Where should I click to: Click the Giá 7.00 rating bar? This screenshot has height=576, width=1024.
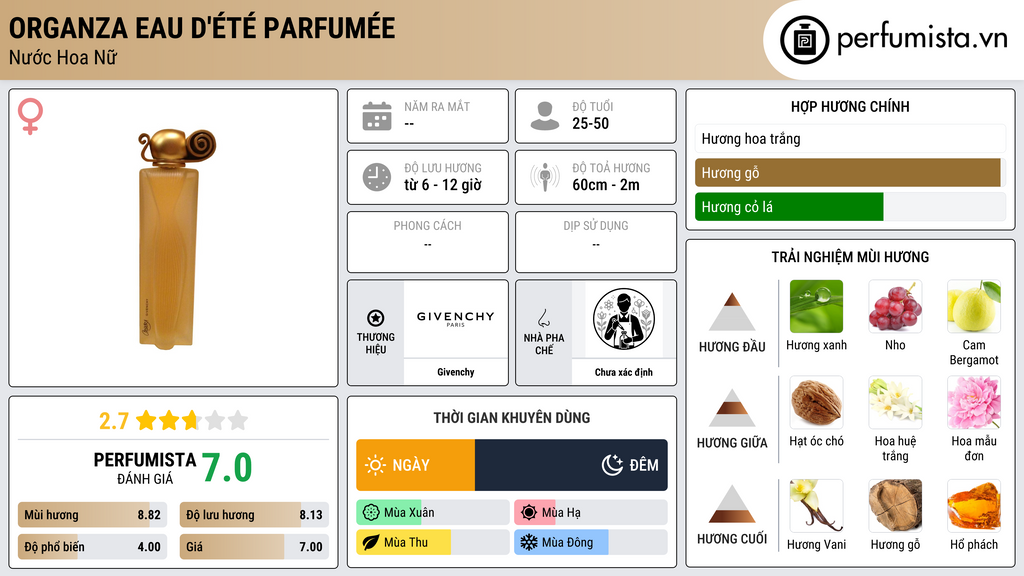coord(254,547)
